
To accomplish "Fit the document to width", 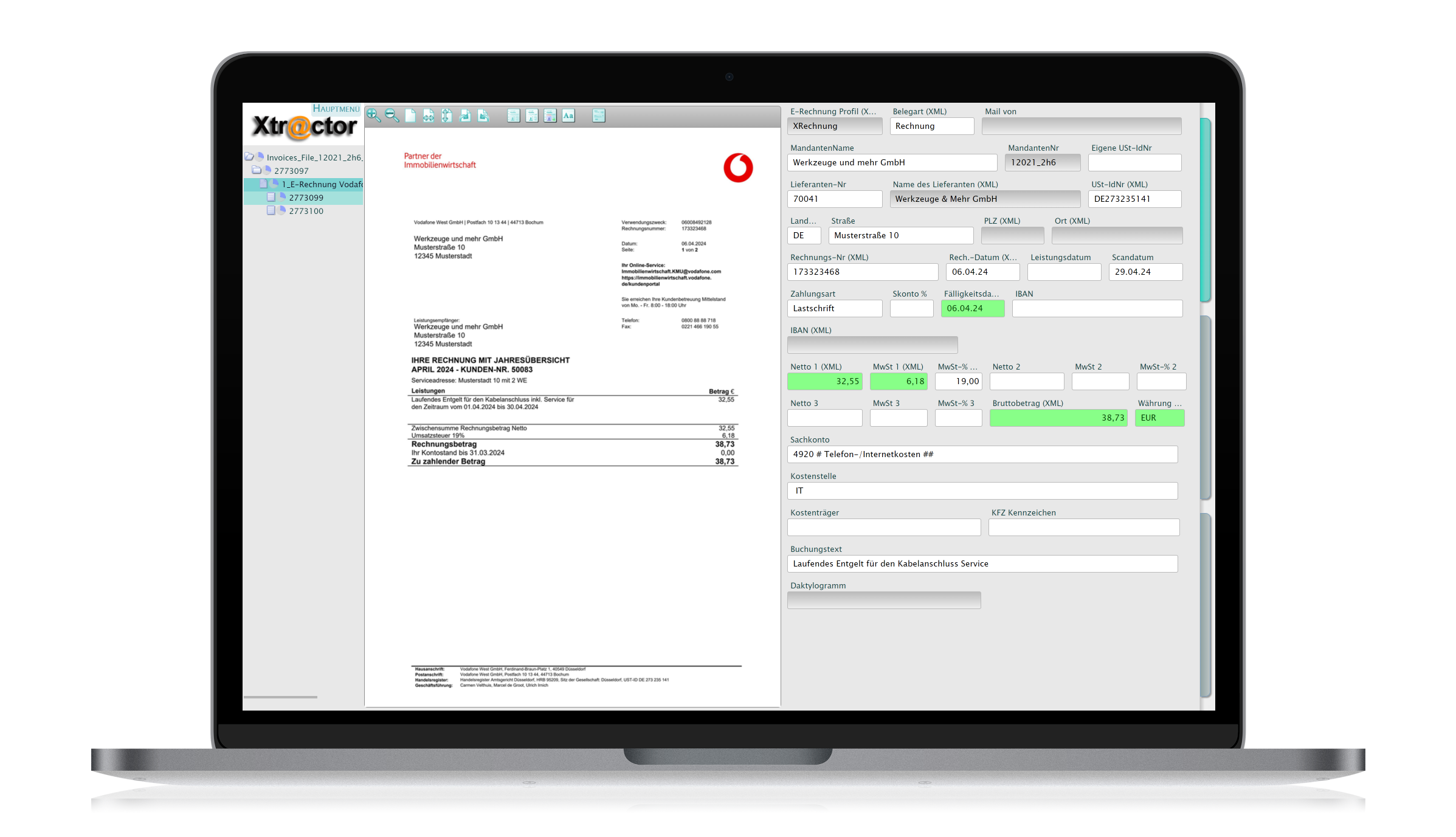I will (x=429, y=115).
